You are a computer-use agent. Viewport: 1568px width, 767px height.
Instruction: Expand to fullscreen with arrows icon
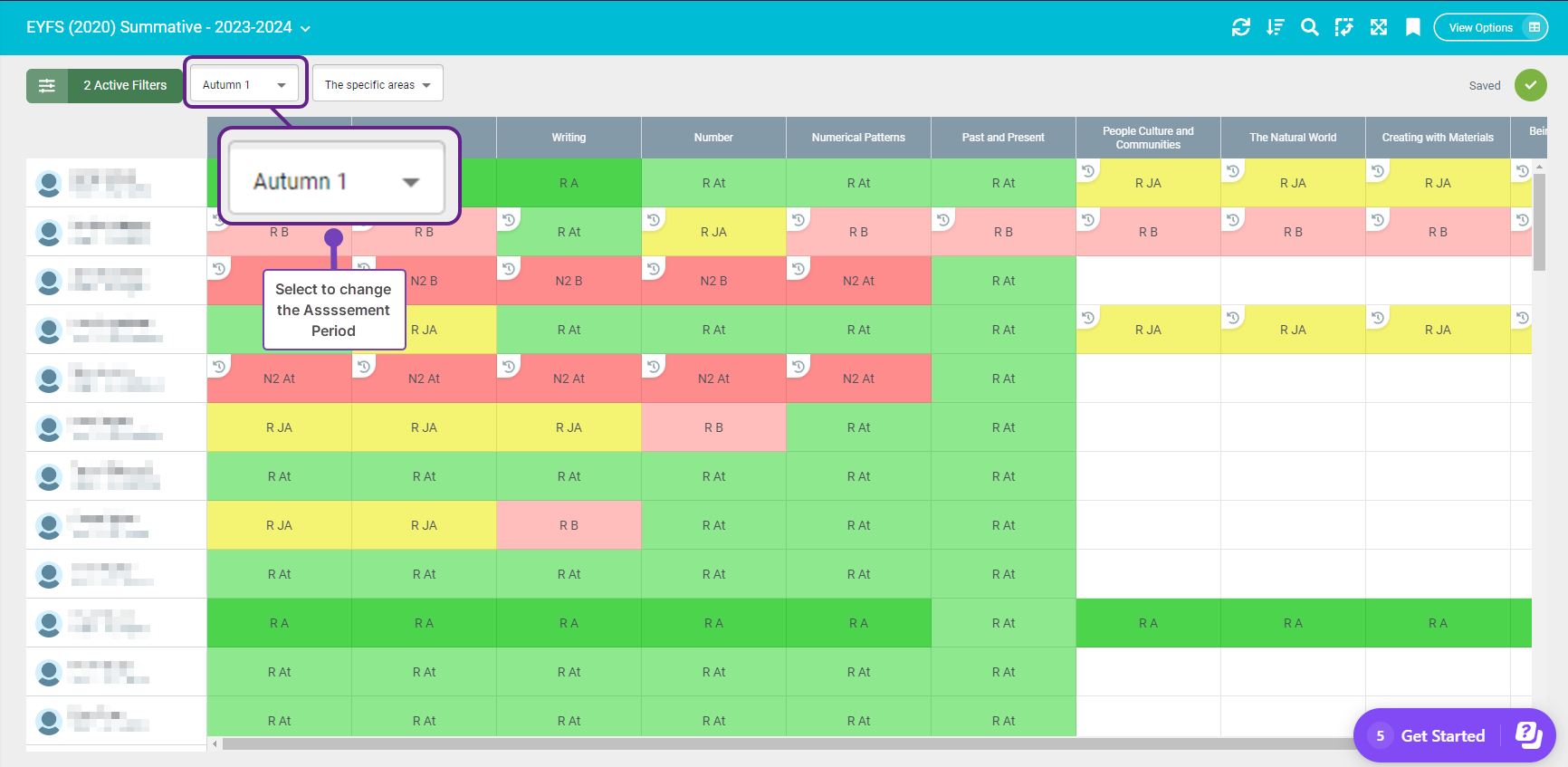1378,27
